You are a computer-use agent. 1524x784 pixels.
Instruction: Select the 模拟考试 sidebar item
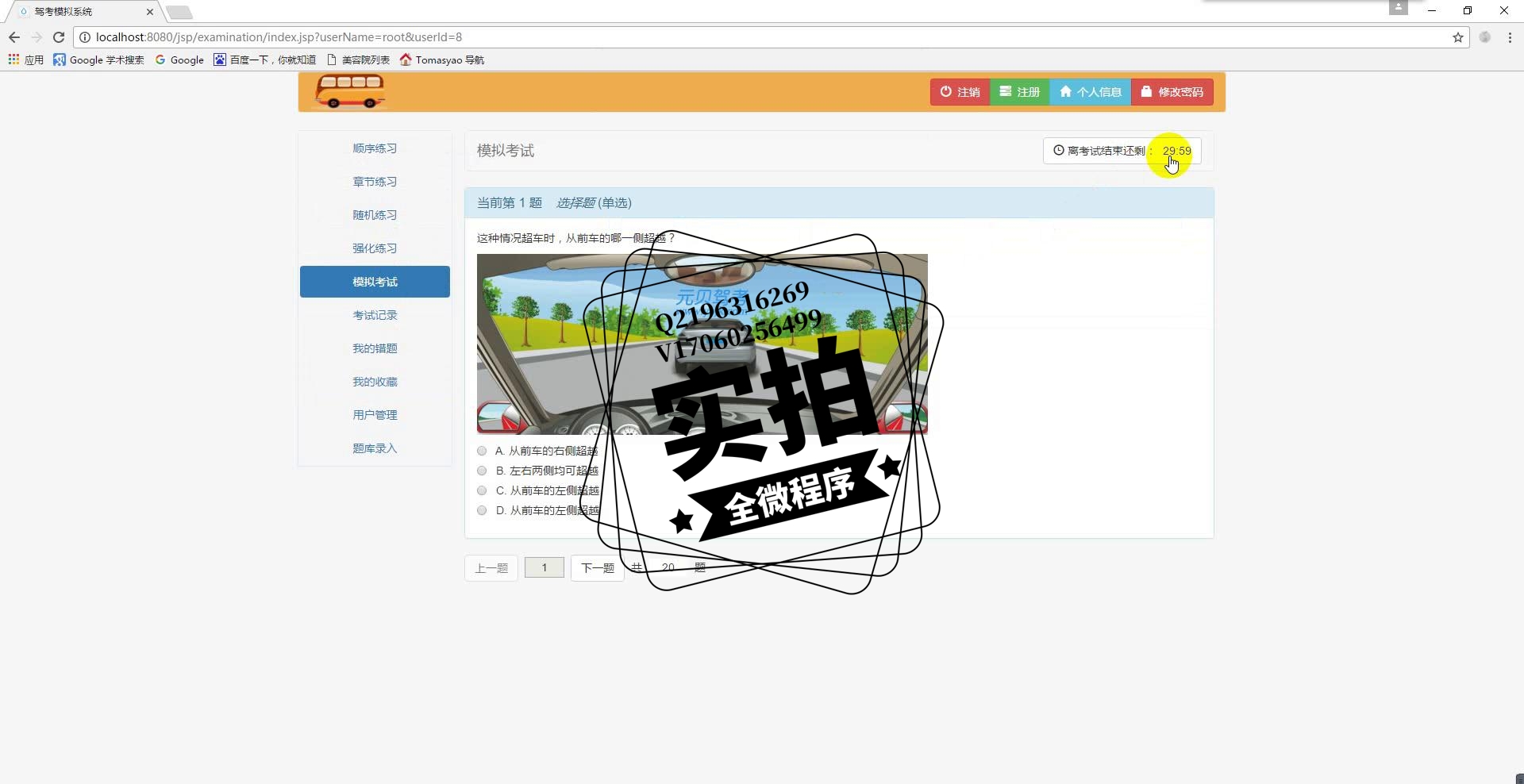pos(375,282)
